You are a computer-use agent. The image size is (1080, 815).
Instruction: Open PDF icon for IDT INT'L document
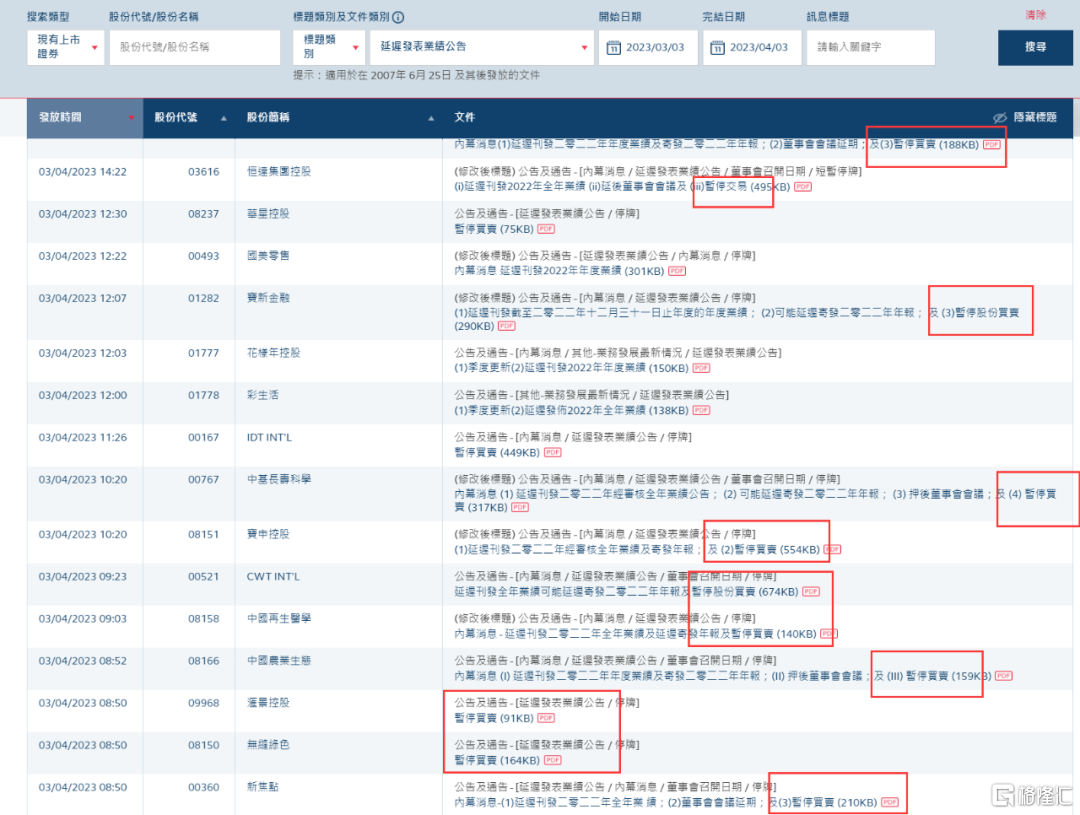click(552, 452)
